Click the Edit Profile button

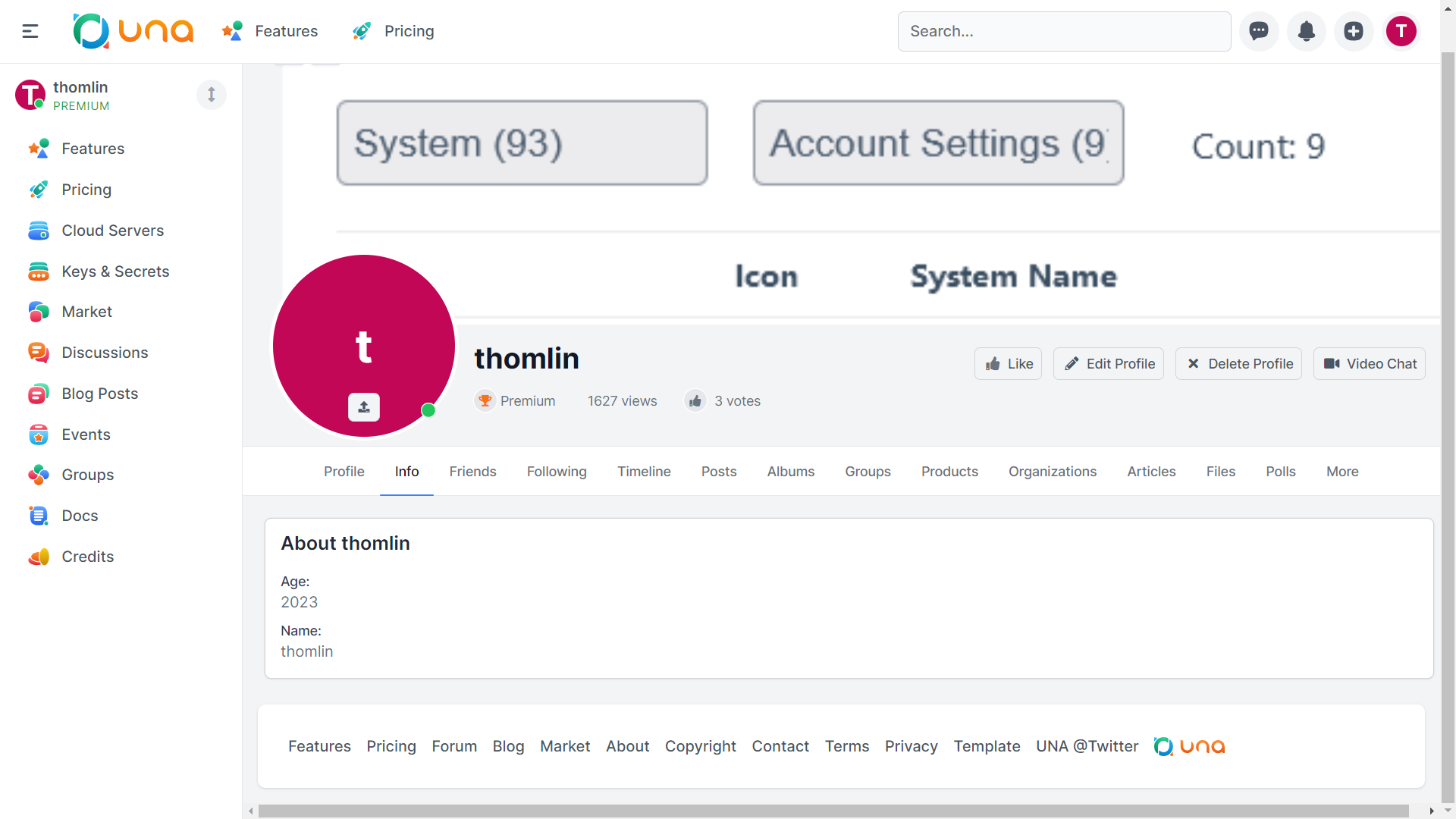point(1109,364)
